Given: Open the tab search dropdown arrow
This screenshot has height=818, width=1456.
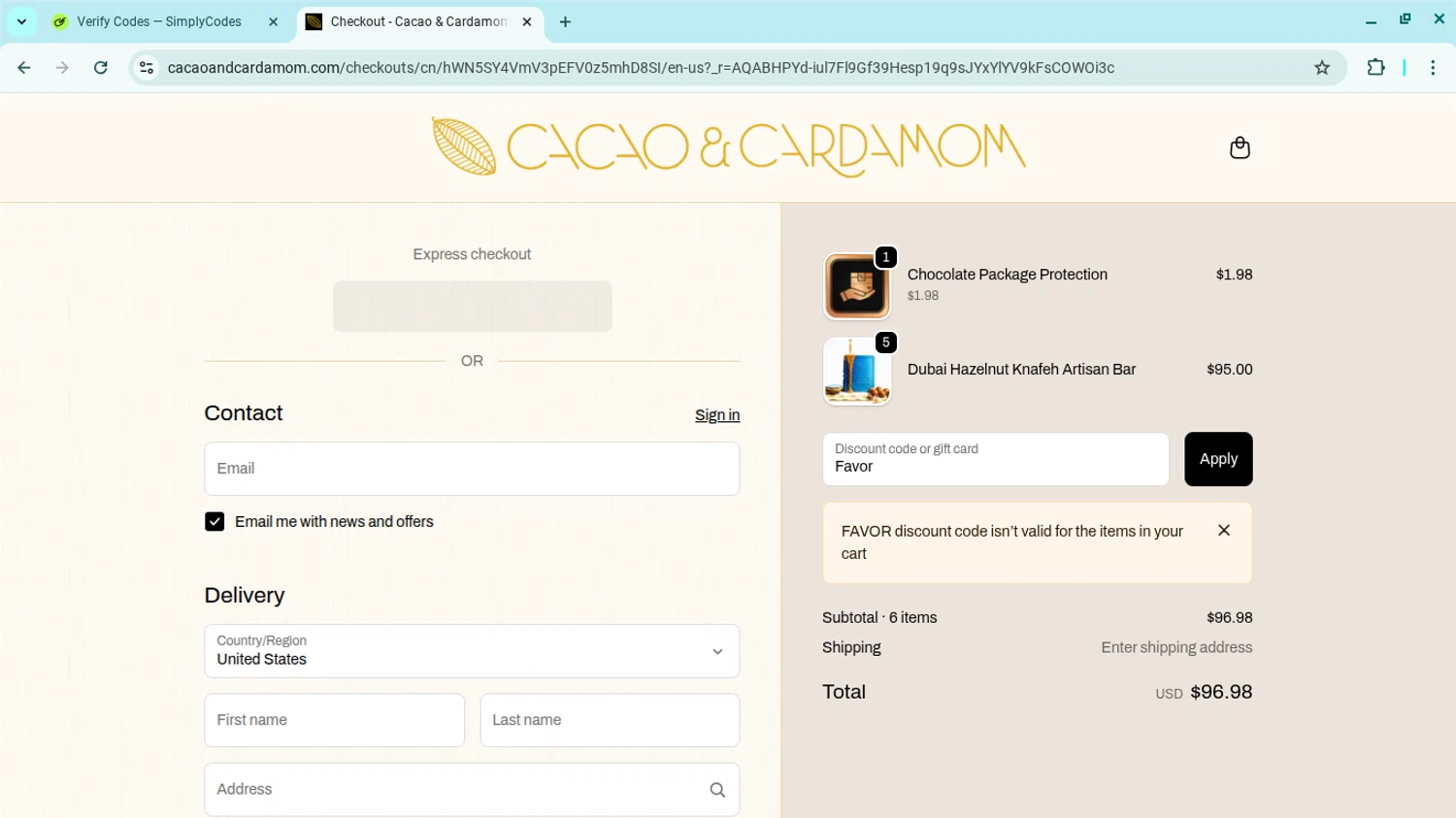Looking at the screenshot, I should click(21, 21).
